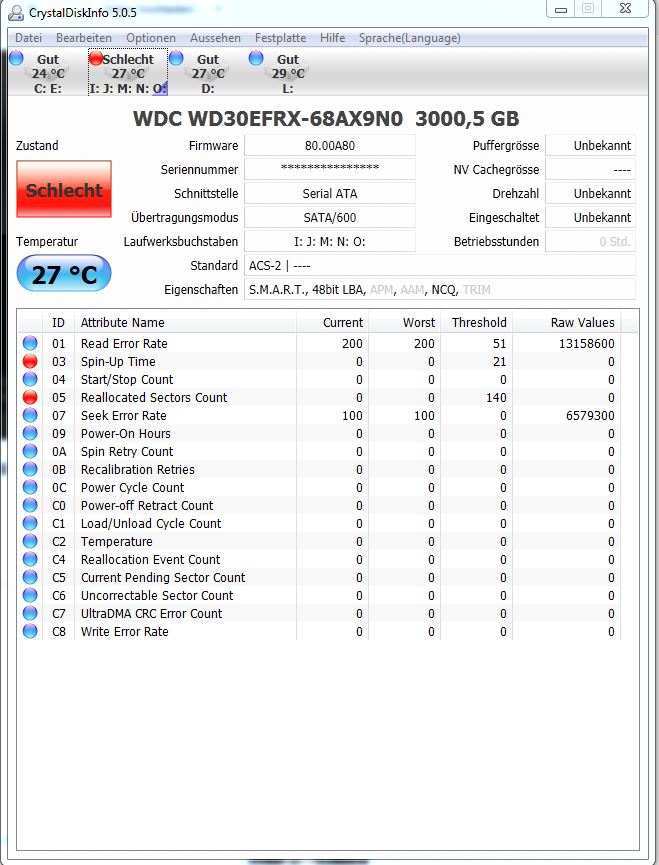Click the blue status icon for Uncorrectable Sector Count

pyautogui.click(x=30, y=596)
